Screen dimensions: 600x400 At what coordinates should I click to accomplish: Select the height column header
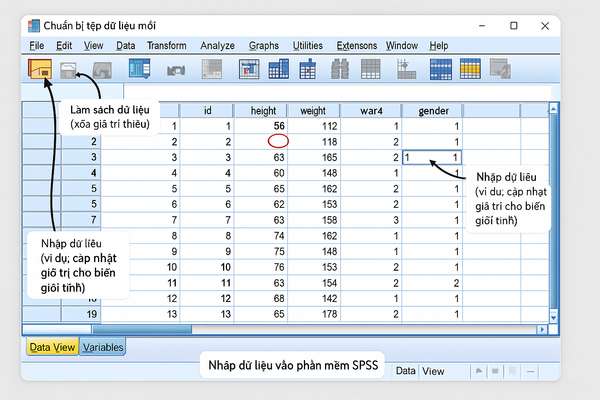pos(263,111)
